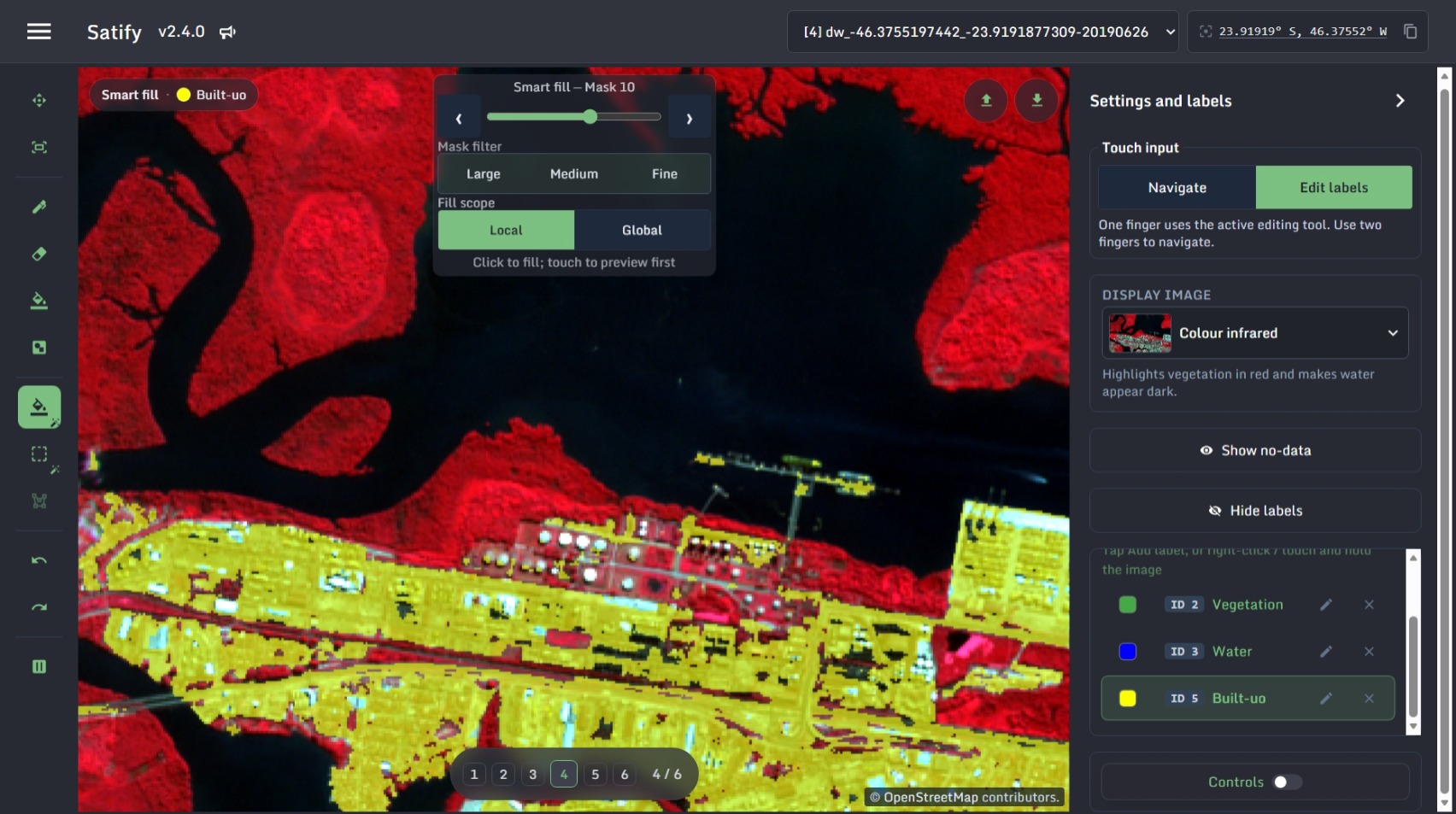Select the brush paint tool
Viewport: 1456px width, 814px height.
39,207
